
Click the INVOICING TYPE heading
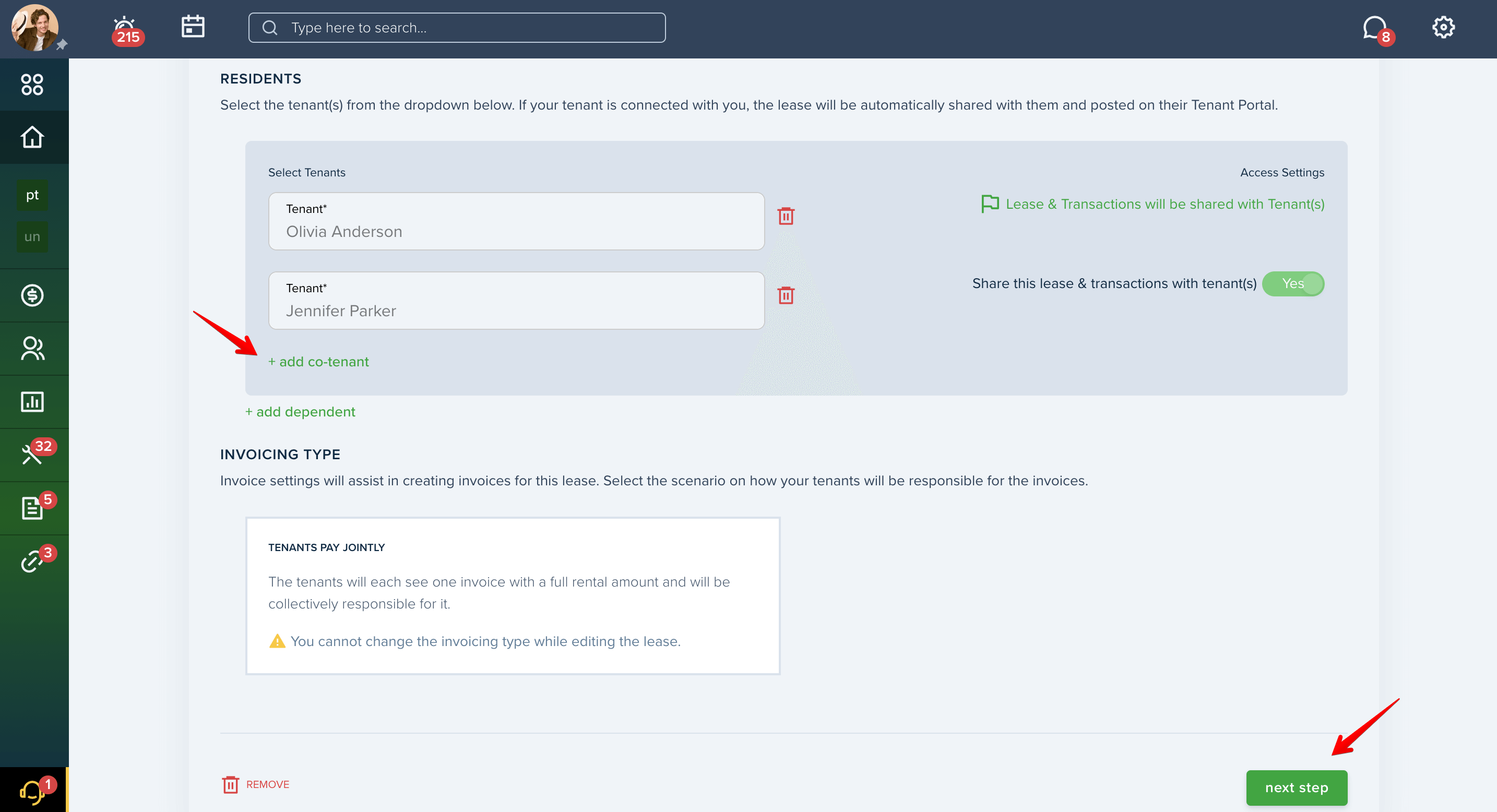pyautogui.click(x=280, y=454)
